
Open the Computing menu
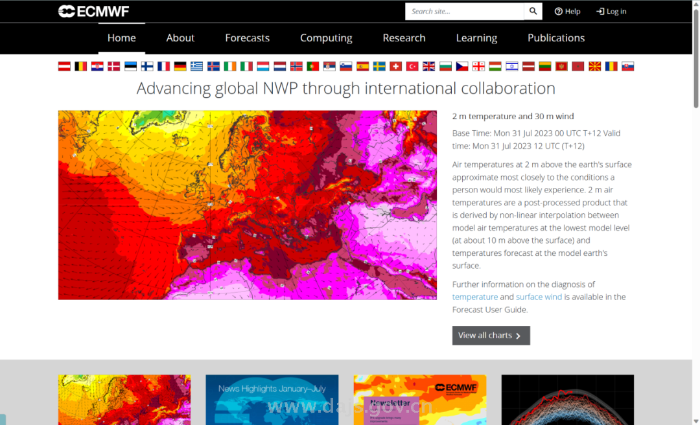[x=326, y=38]
